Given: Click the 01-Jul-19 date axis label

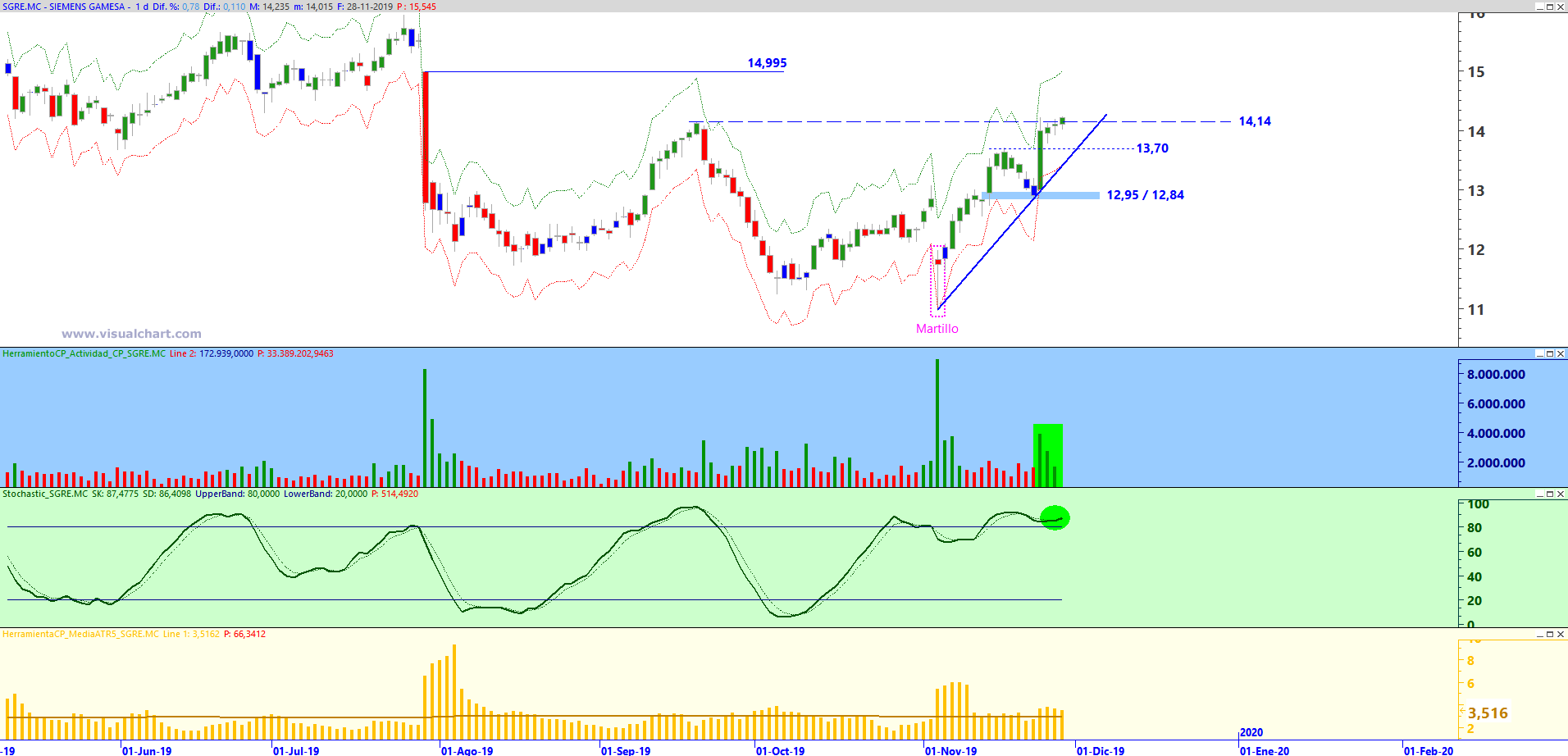Looking at the screenshot, I should pyautogui.click(x=296, y=750).
